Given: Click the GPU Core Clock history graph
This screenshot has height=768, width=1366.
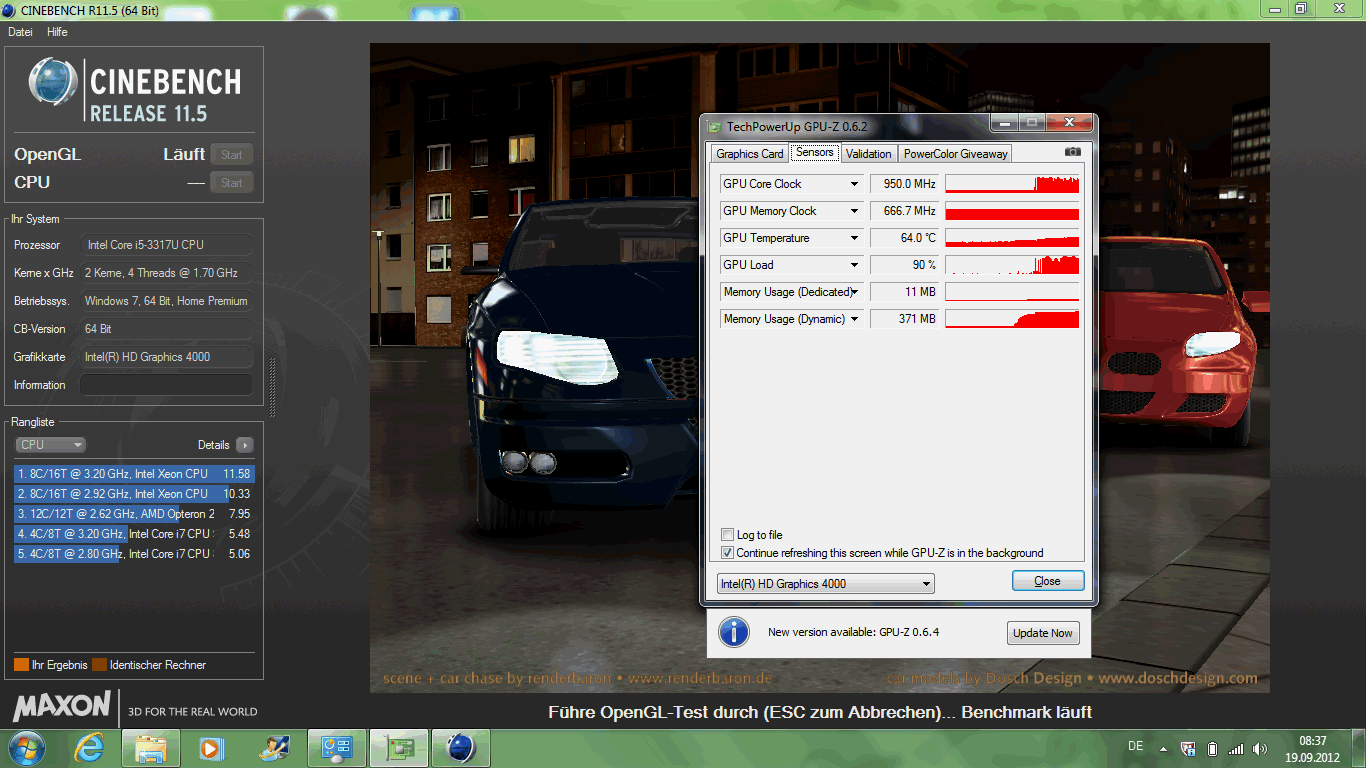Looking at the screenshot, I should (1012, 184).
